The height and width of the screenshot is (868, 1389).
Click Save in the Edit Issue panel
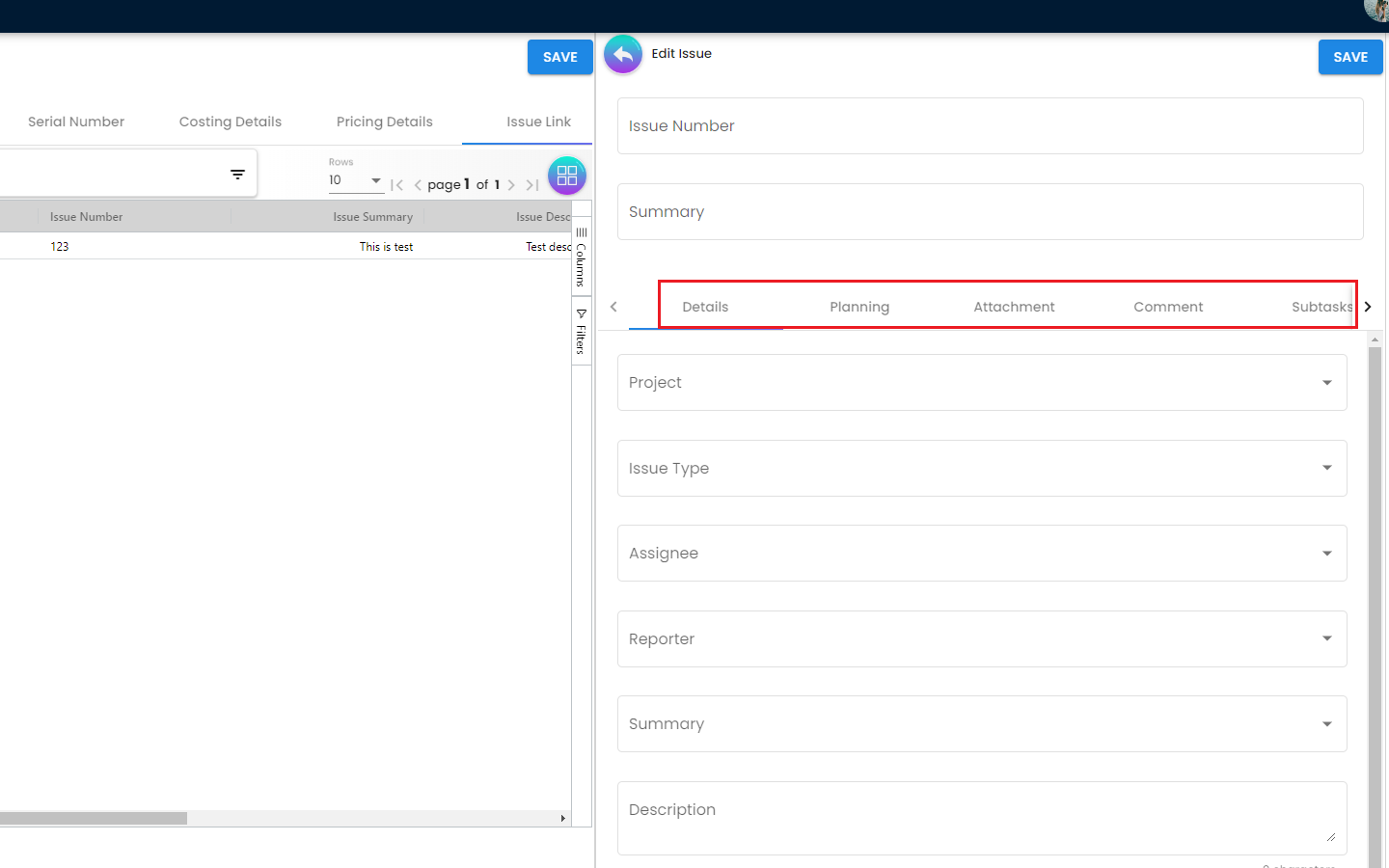click(x=1349, y=57)
